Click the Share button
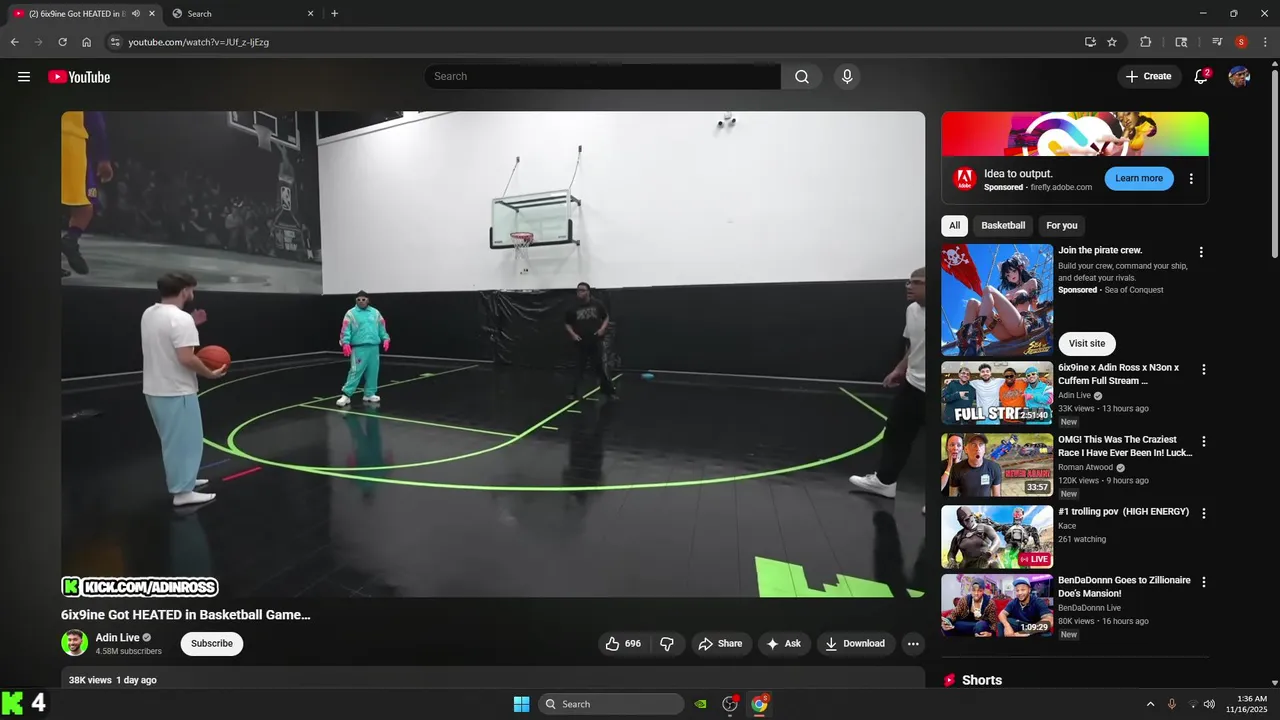The image size is (1280, 720). pos(720,644)
